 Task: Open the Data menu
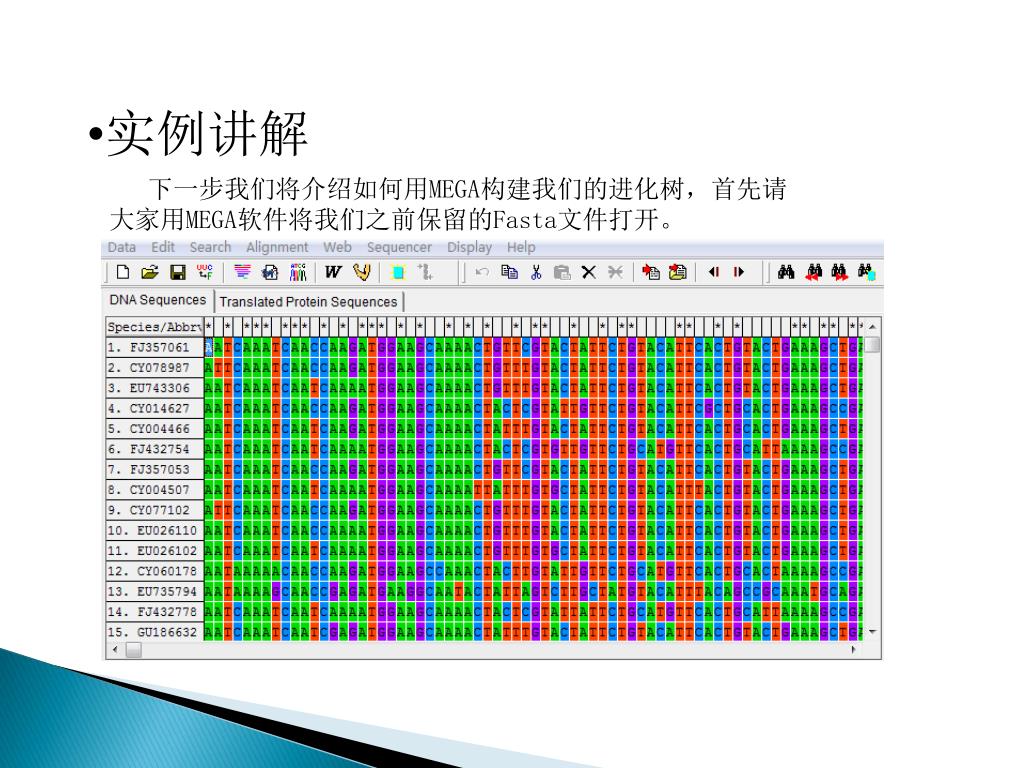121,247
